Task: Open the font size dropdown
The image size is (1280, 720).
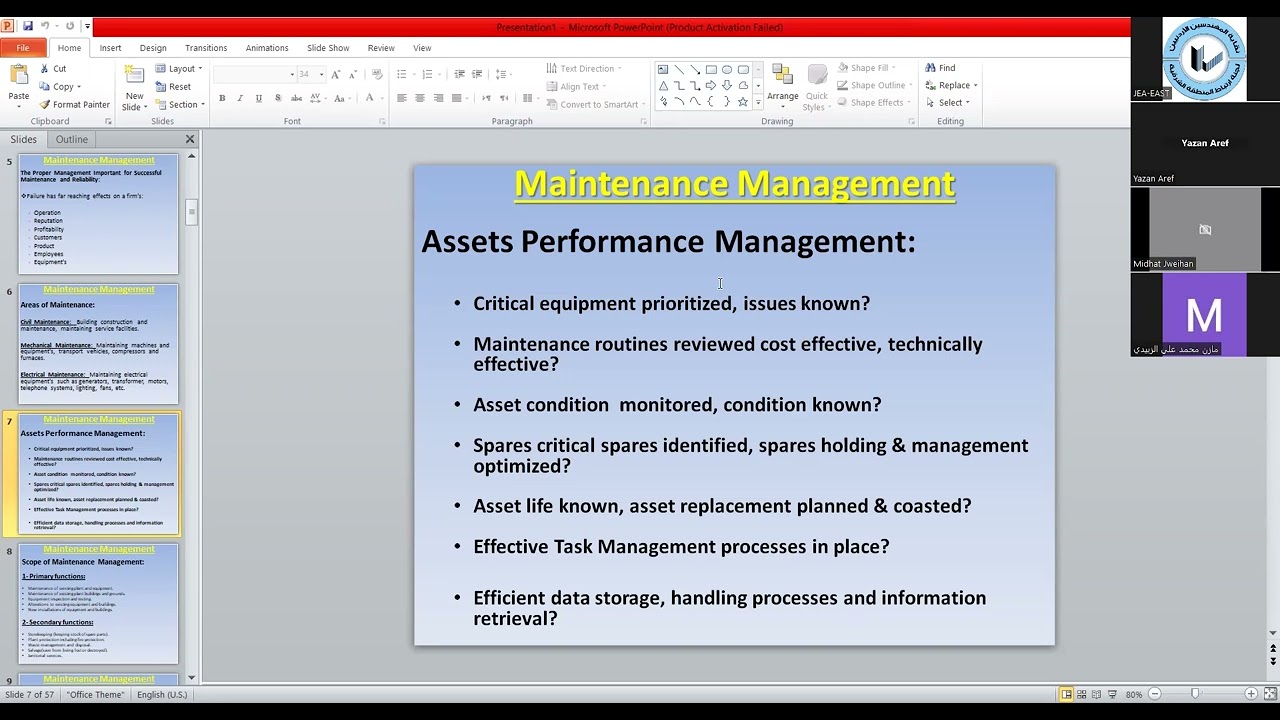Action: [x=321, y=74]
